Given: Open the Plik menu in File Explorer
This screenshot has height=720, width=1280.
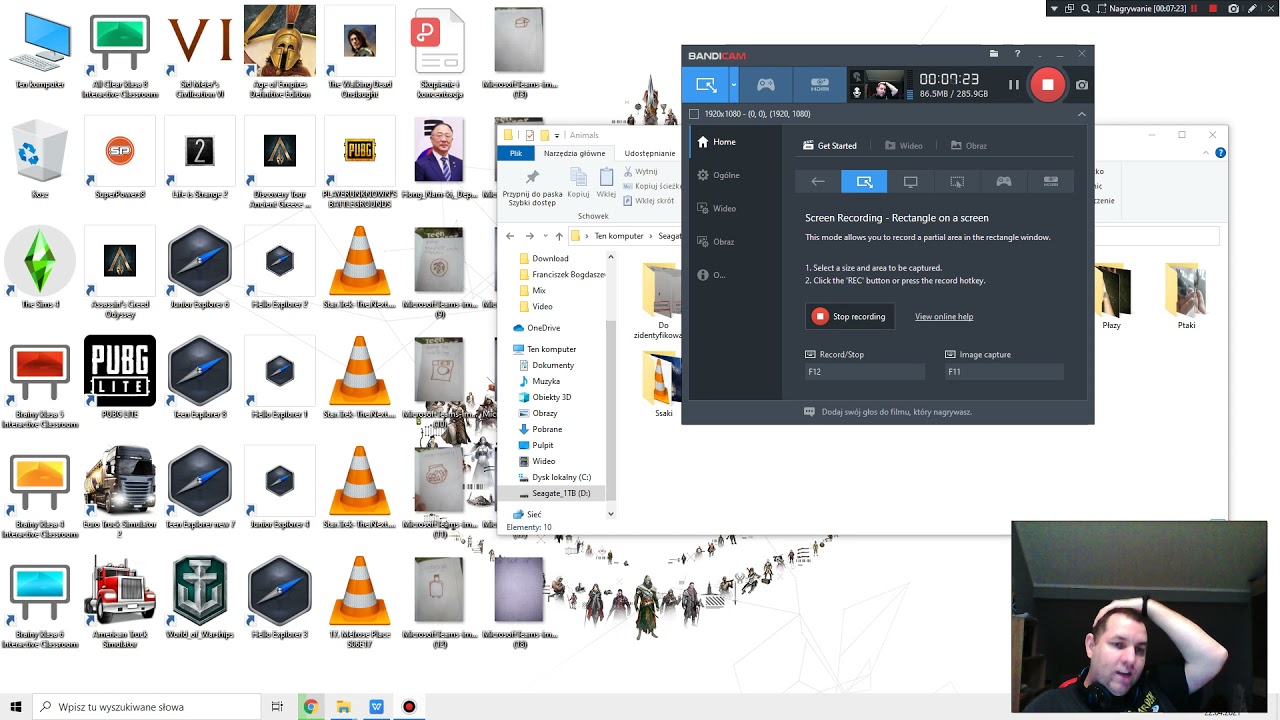Looking at the screenshot, I should pos(516,153).
